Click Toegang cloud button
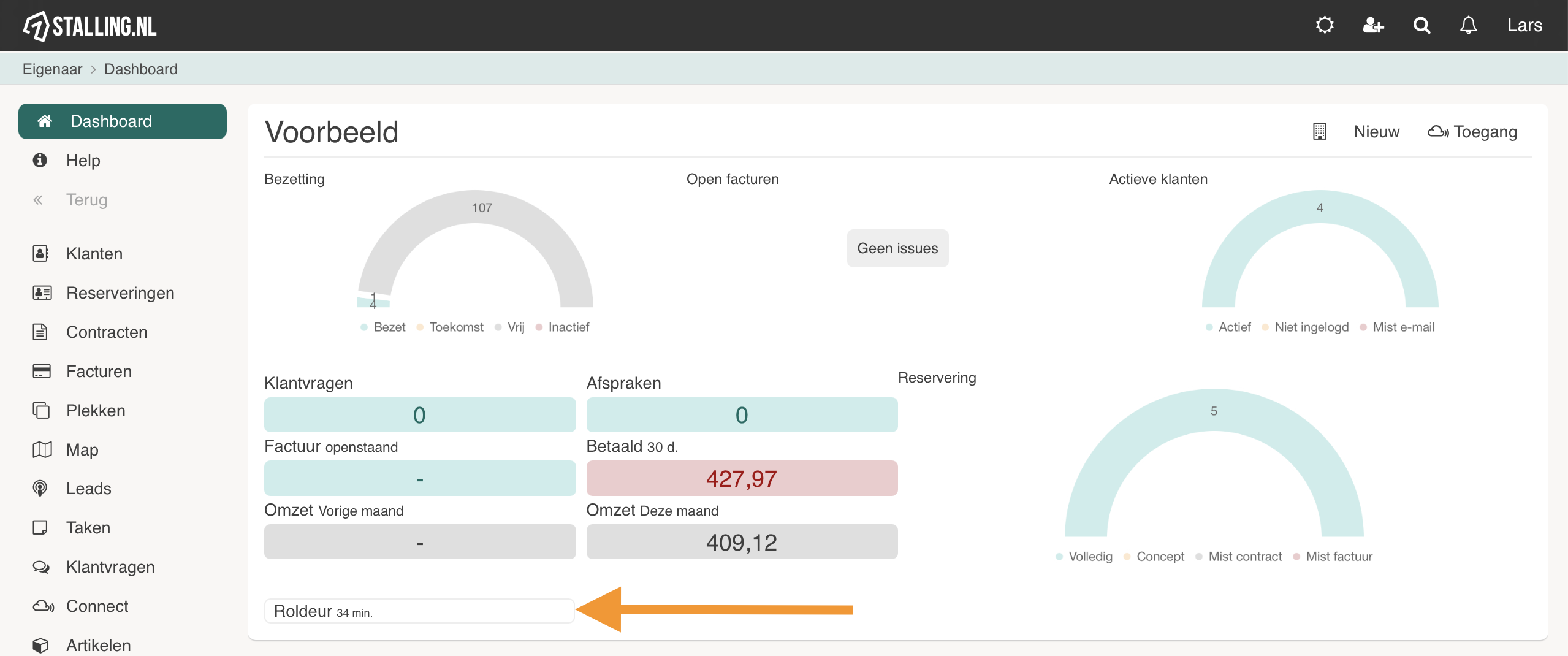The image size is (1568, 656). tap(1472, 132)
